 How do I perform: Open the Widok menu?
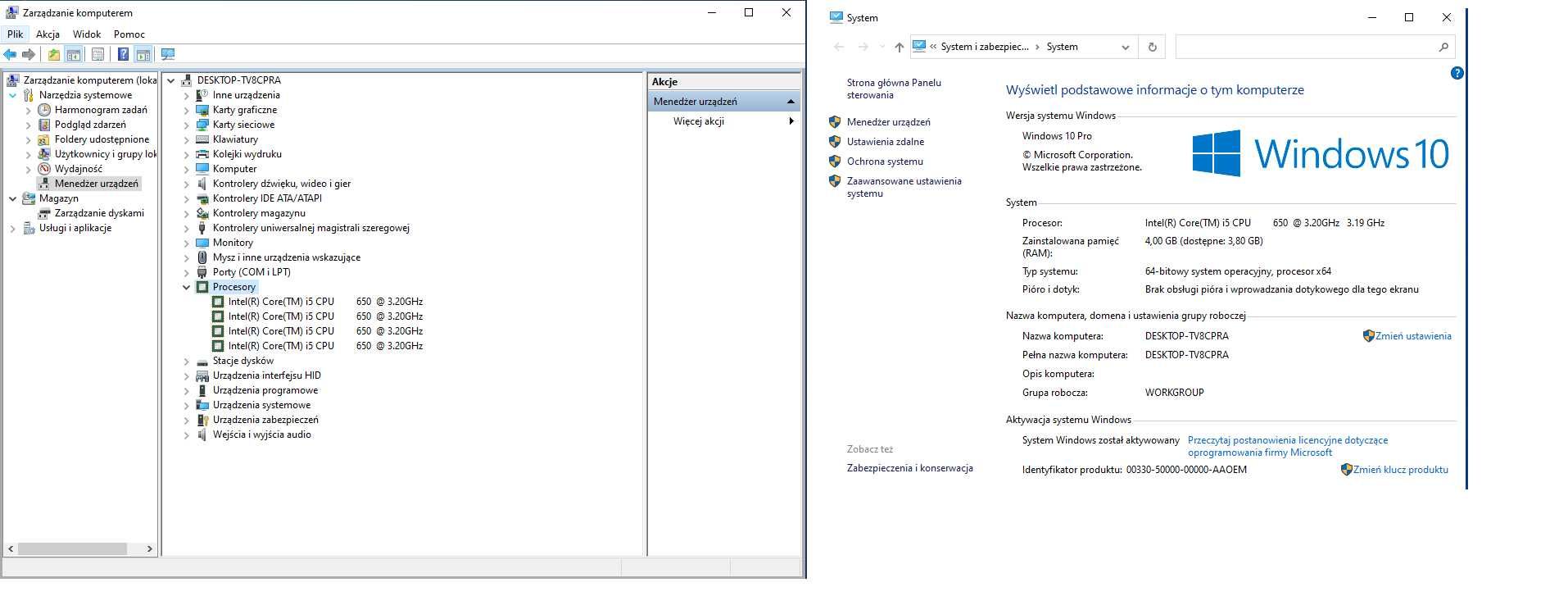pyautogui.click(x=87, y=34)
